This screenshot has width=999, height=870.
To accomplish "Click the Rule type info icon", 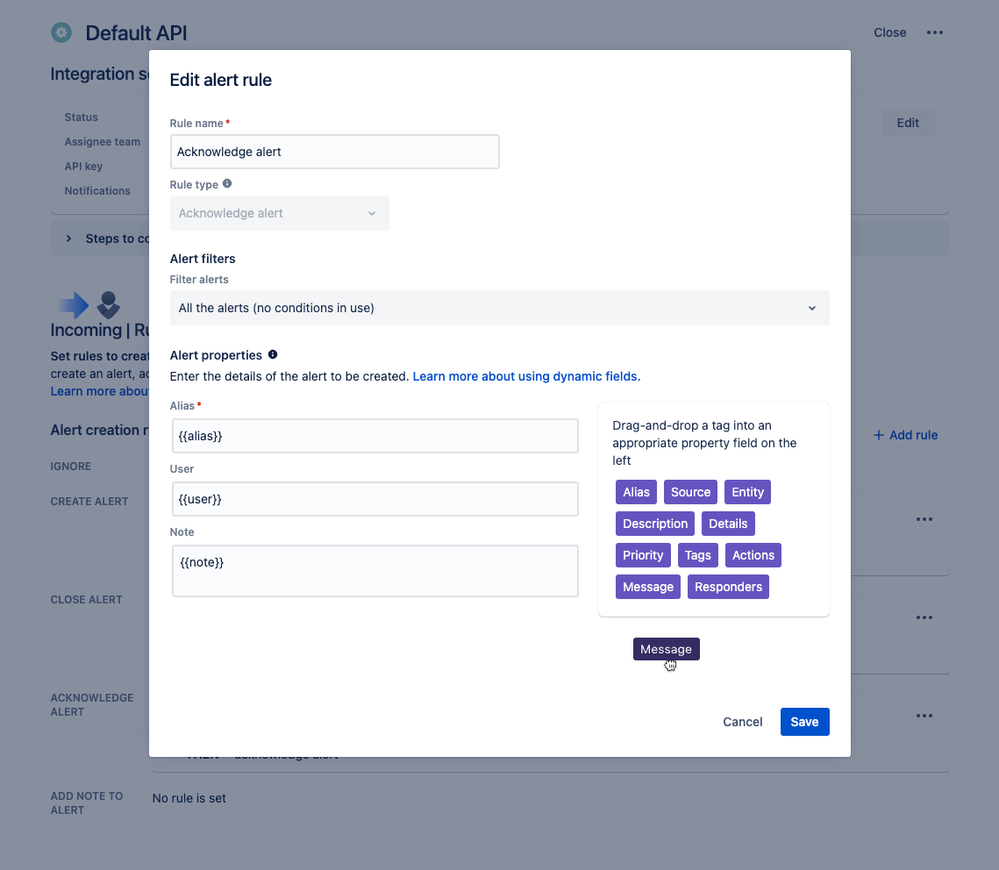I will point(227,183).
